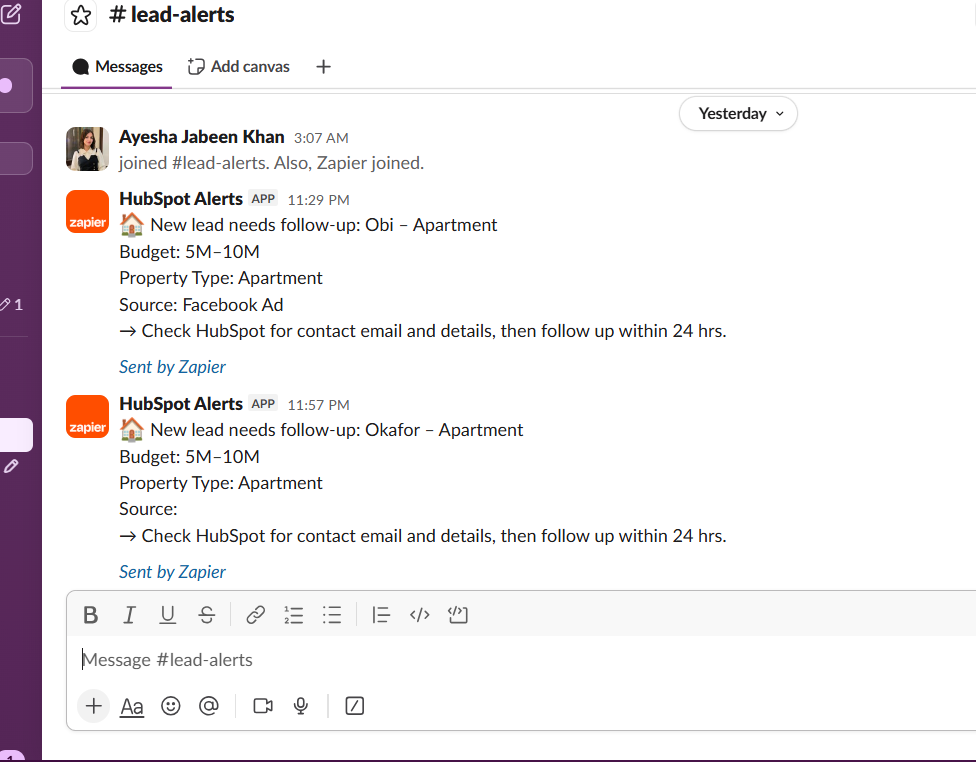Viewport: 976px width, 762px height.
Task: Switch to the Messages tab
Action: click(117, 67)
